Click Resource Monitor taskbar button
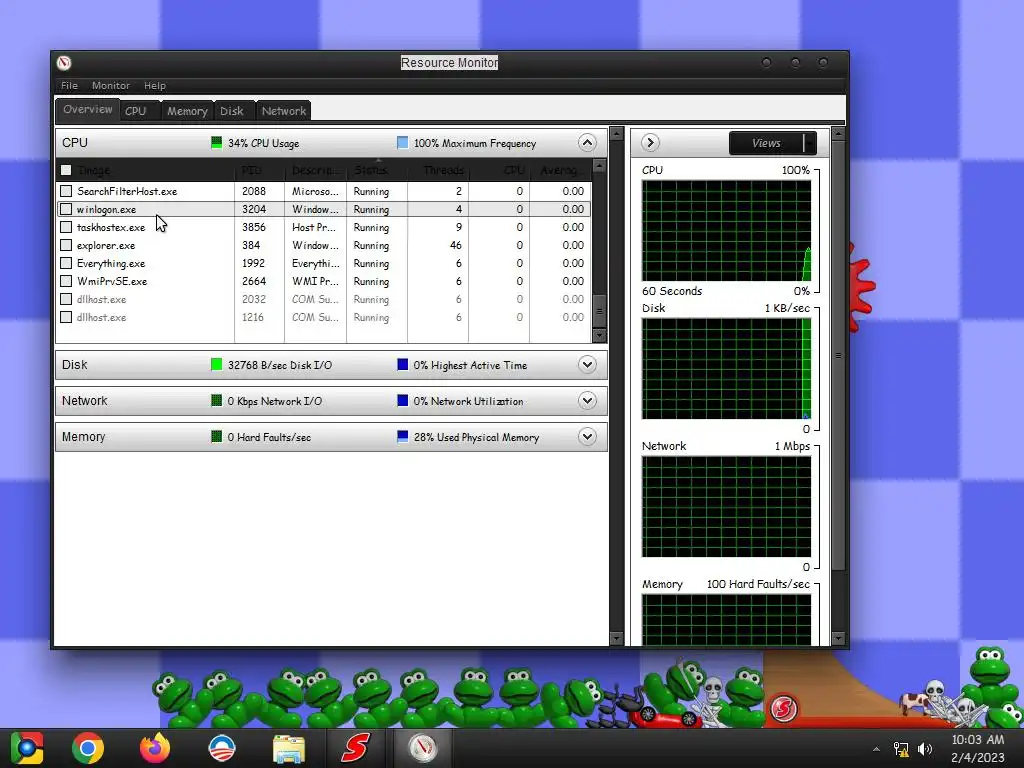 pyautogui.click(x=423, y=748)
